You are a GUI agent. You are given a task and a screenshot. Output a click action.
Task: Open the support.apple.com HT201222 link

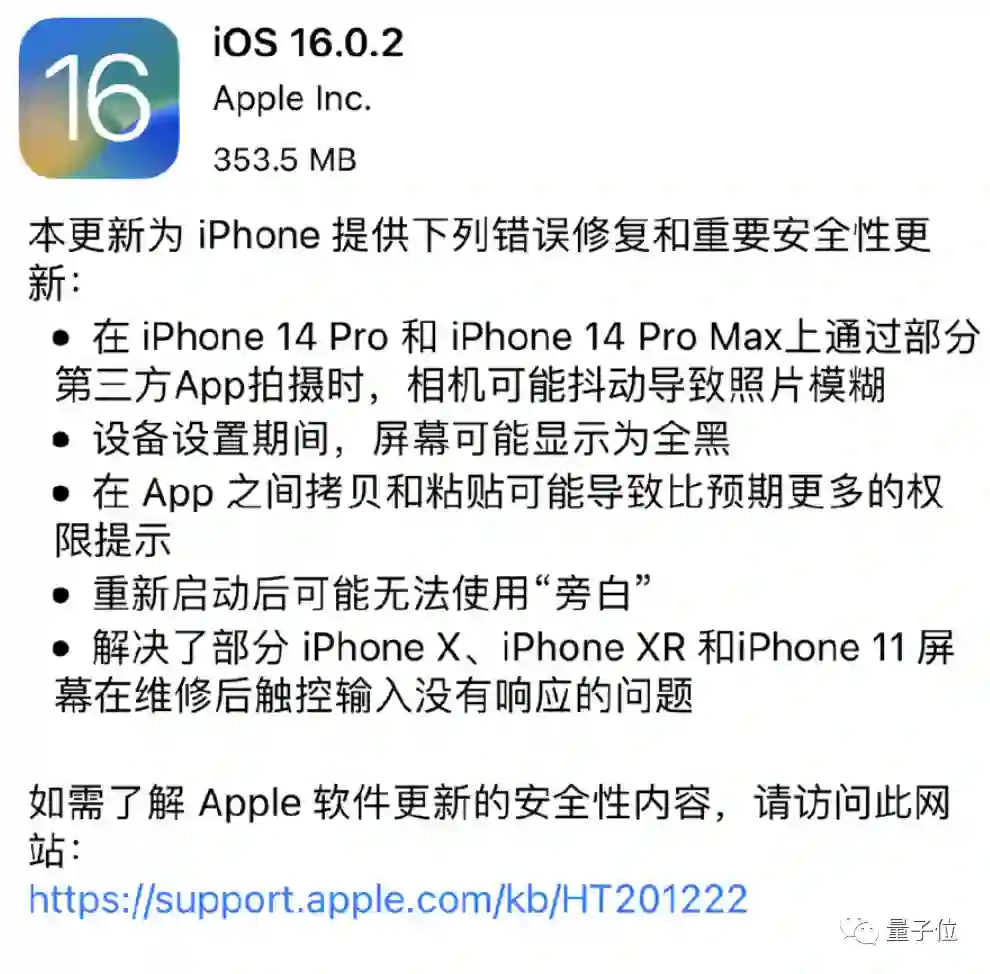[388, 899]
